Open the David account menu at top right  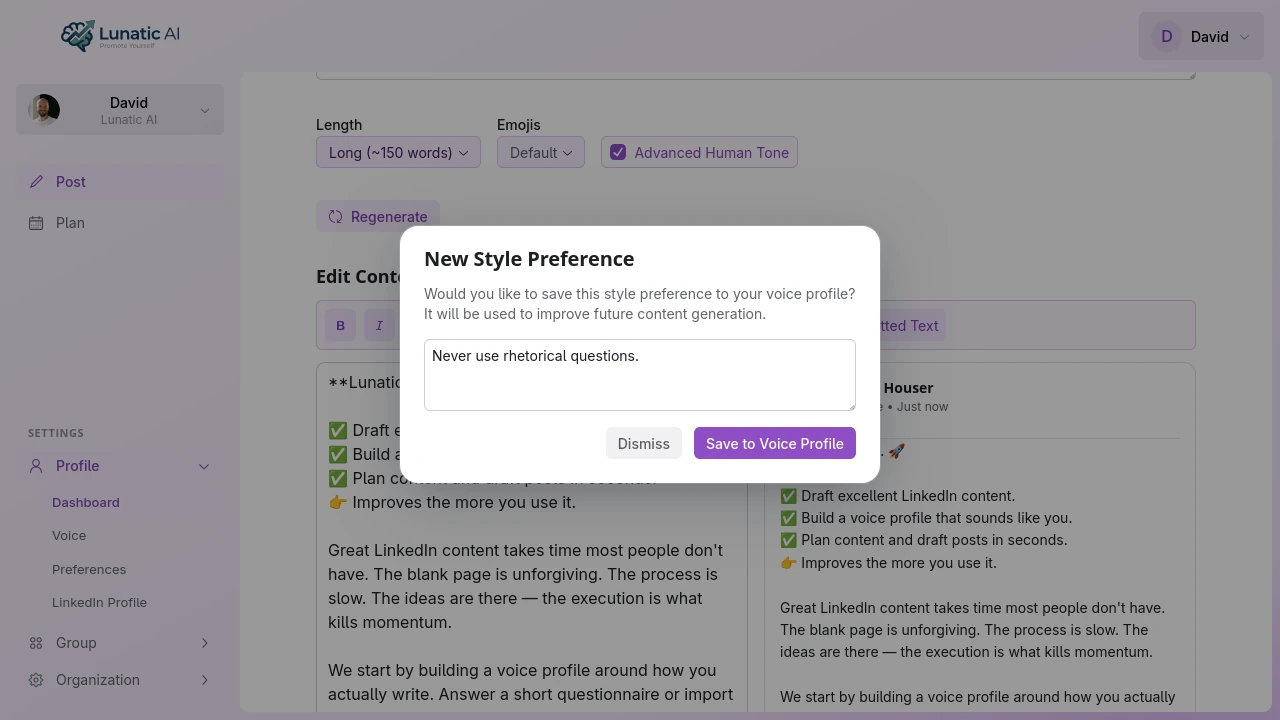1201,36
